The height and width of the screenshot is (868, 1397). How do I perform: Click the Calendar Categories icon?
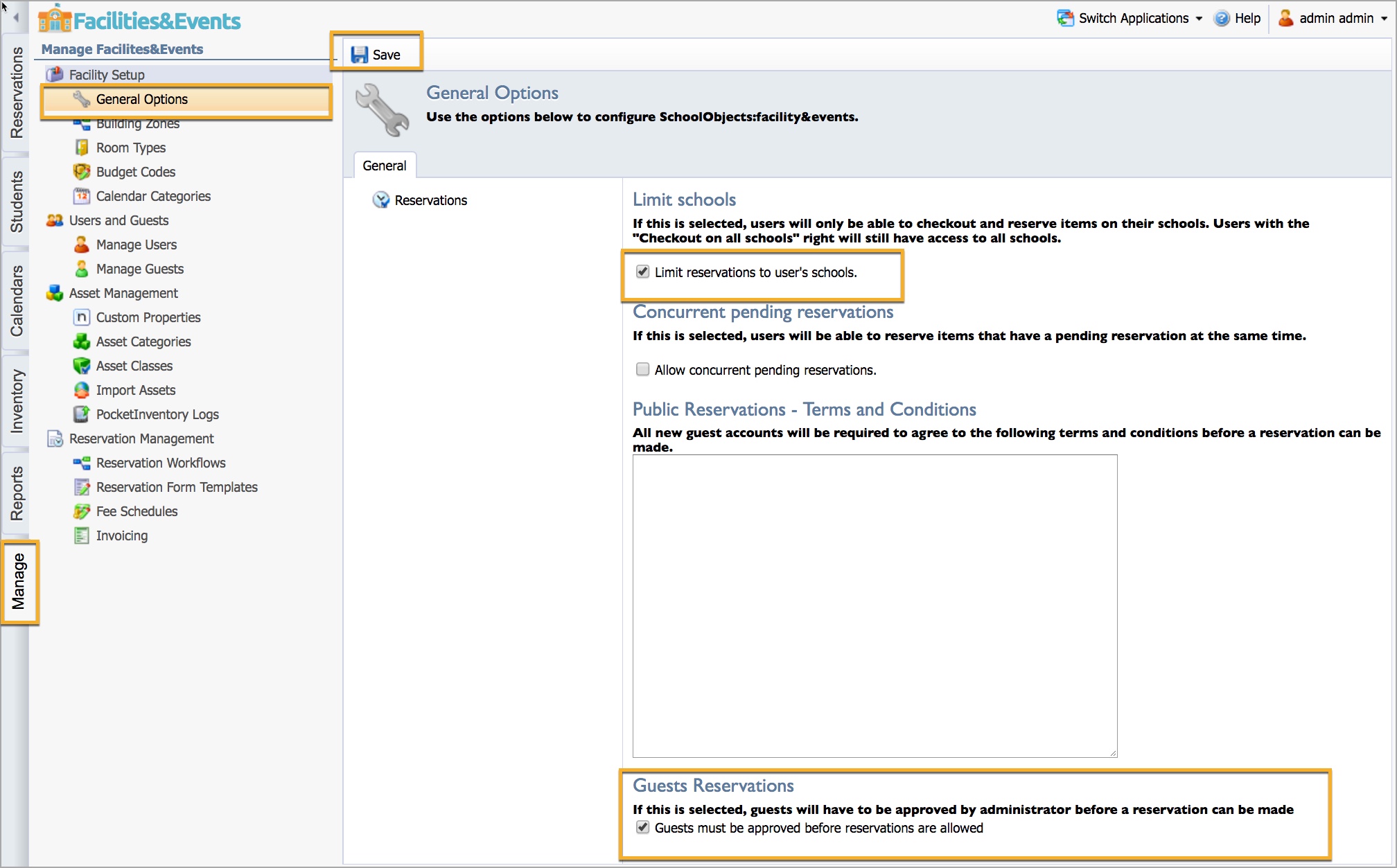tap(82, 196)
